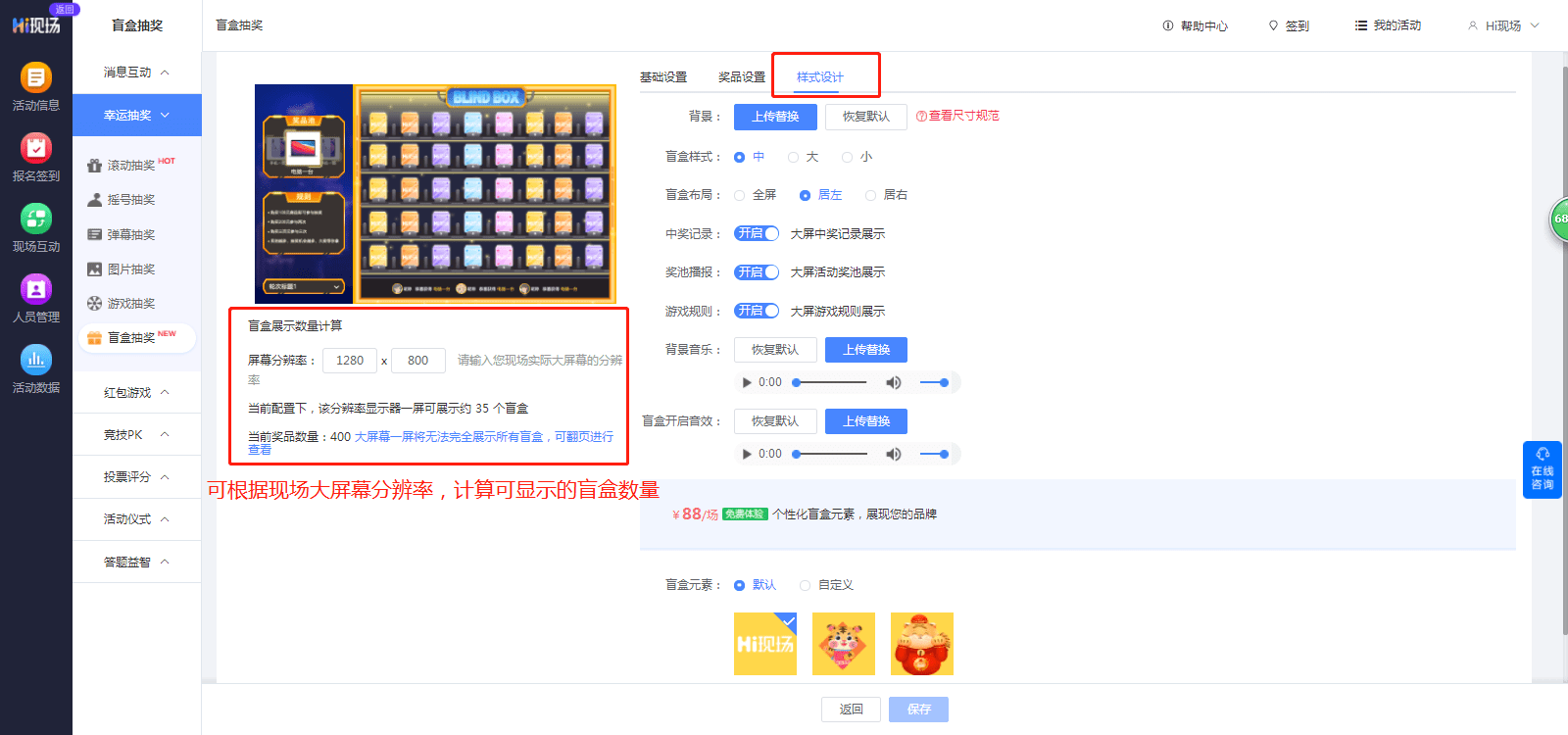Click 恢复默认 for 盲盒开启音效
The width and height of the screenshot is (1568, 735).
point(775,421)
